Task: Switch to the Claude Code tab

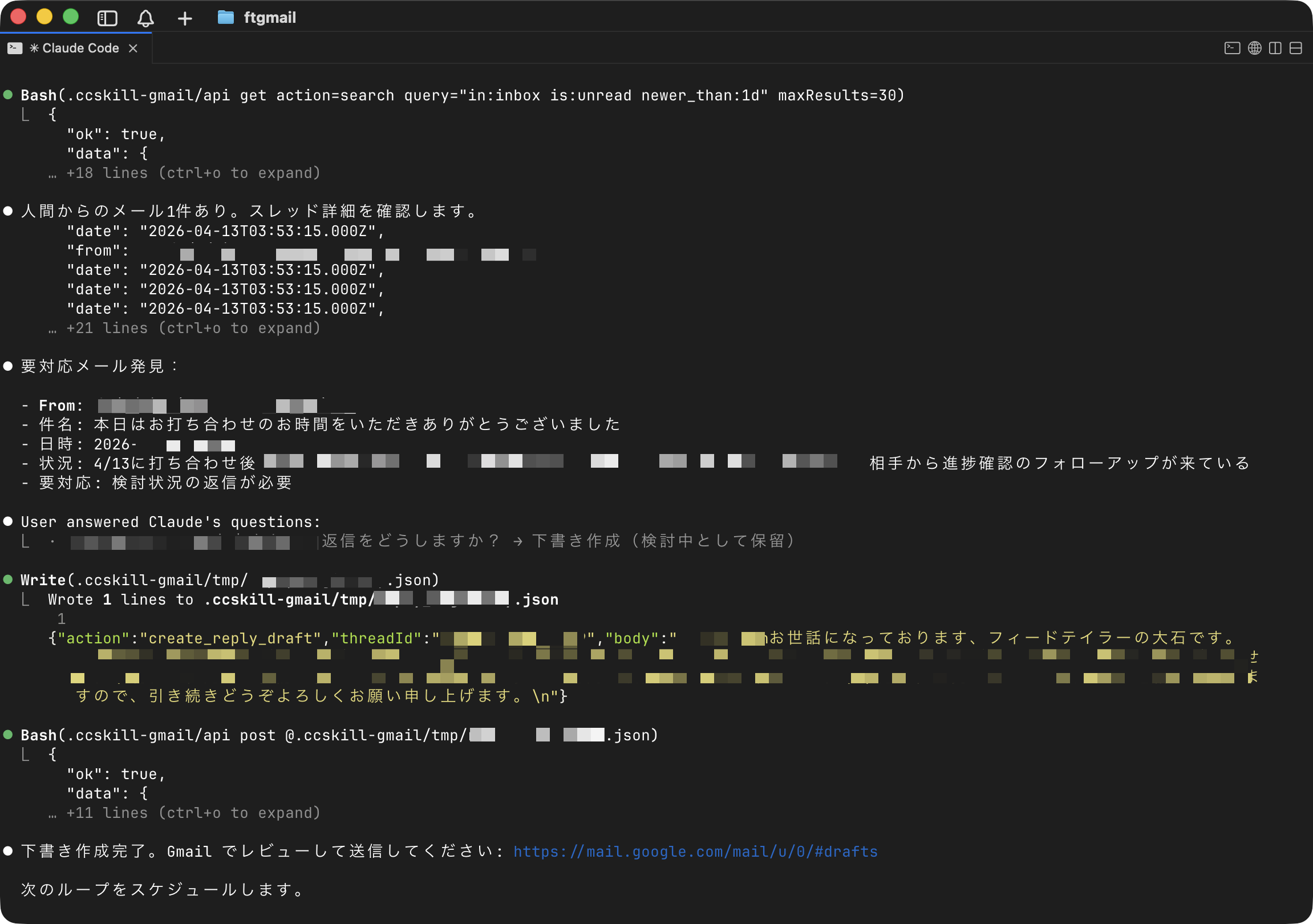Action: pos(75,48)
